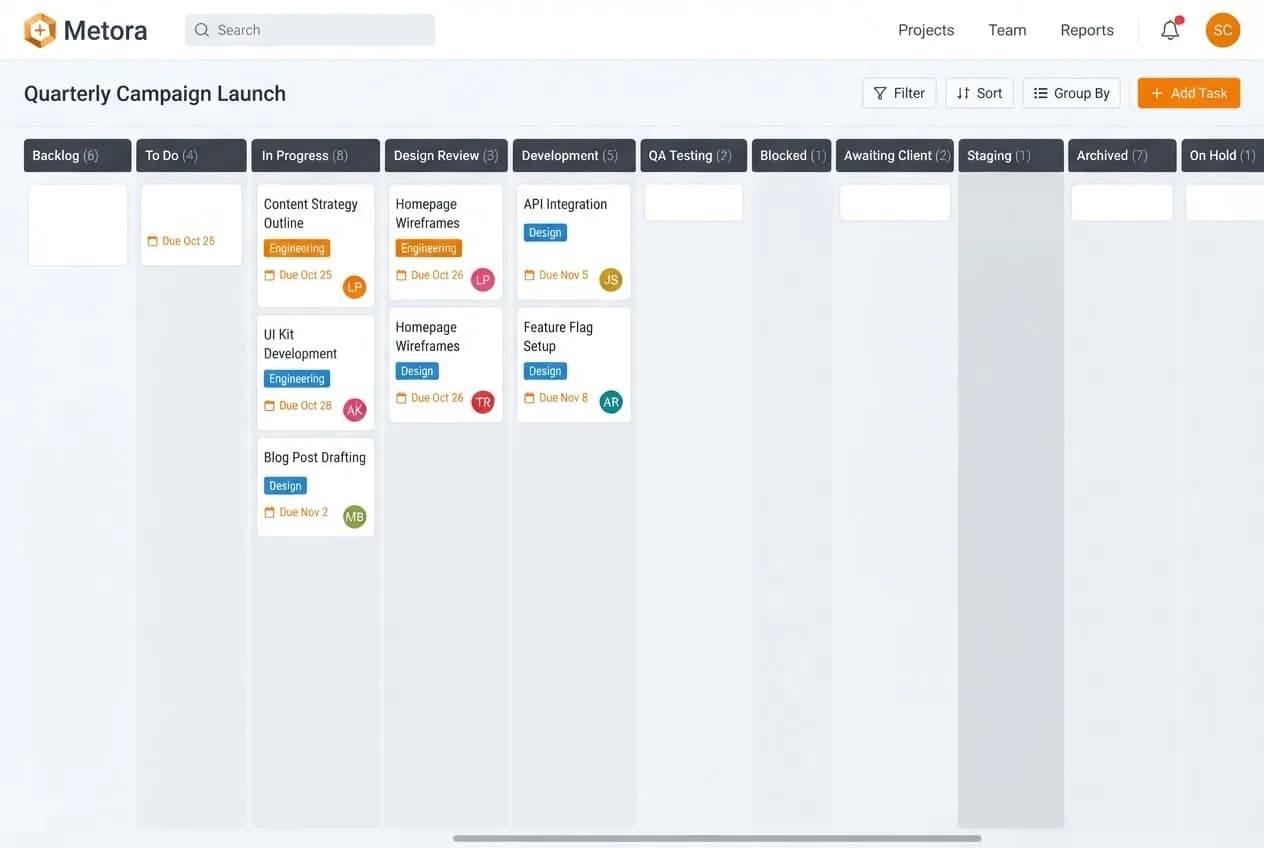This screenshot has width=1264, height=848.
Task: Click calendar icon beside Due Oct 28
Action: pyautogui.click(x=269, y=406)
